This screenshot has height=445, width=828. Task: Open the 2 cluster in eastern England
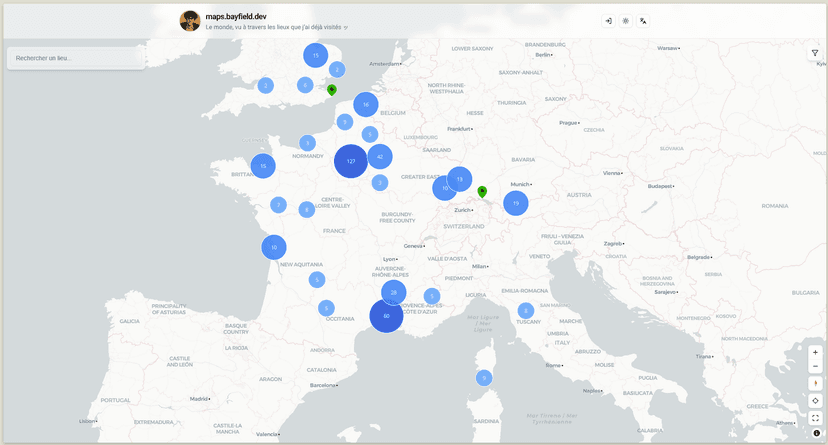point(337,69)
